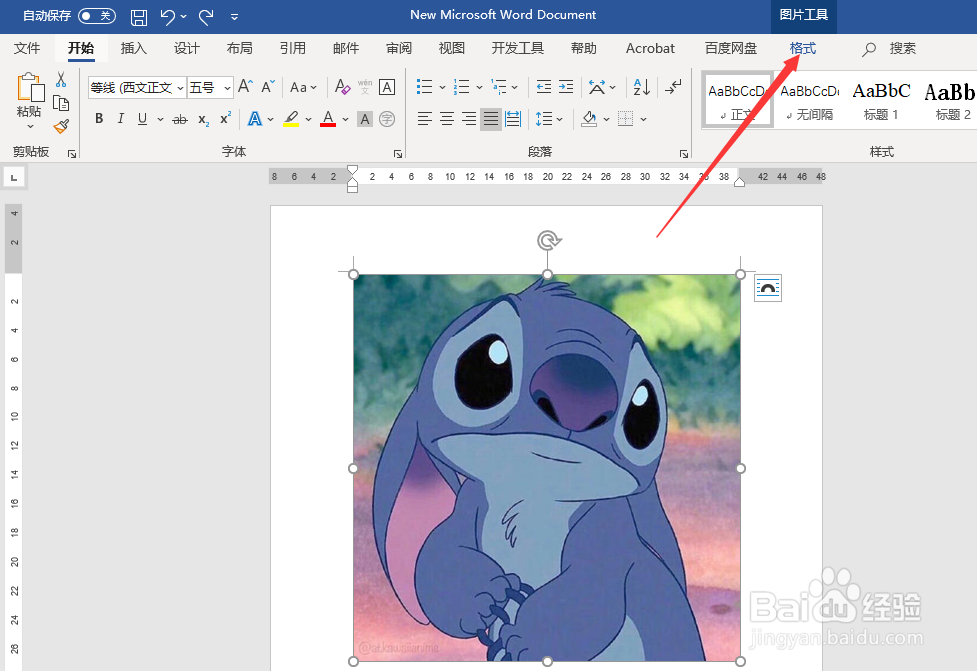Toggle Show paragraph marks icon
Screen dimensions: 977x671
click(x=673, y=87)
